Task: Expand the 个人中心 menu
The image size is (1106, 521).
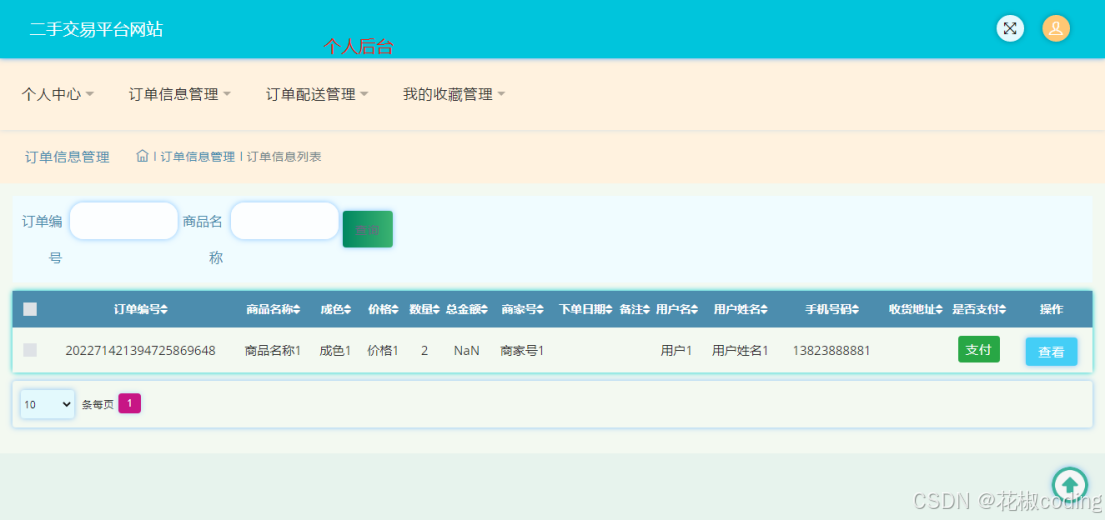Action: pyautogui.click(x=57, y=94)
